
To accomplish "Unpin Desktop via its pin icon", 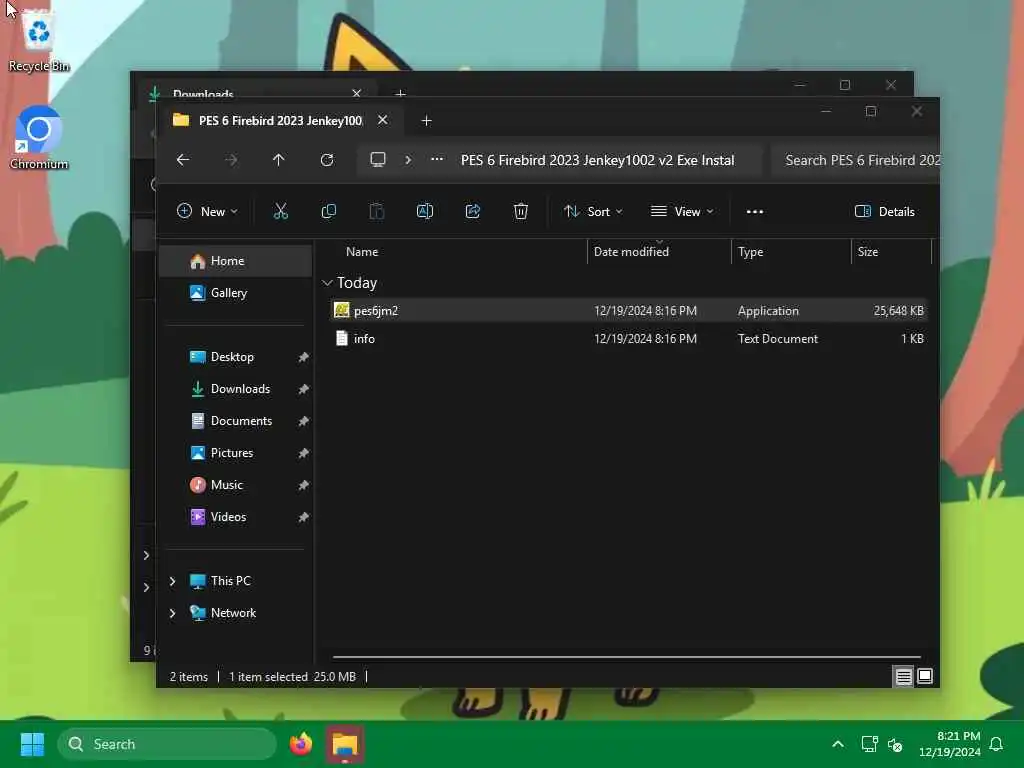I will [x=303, y=357].
